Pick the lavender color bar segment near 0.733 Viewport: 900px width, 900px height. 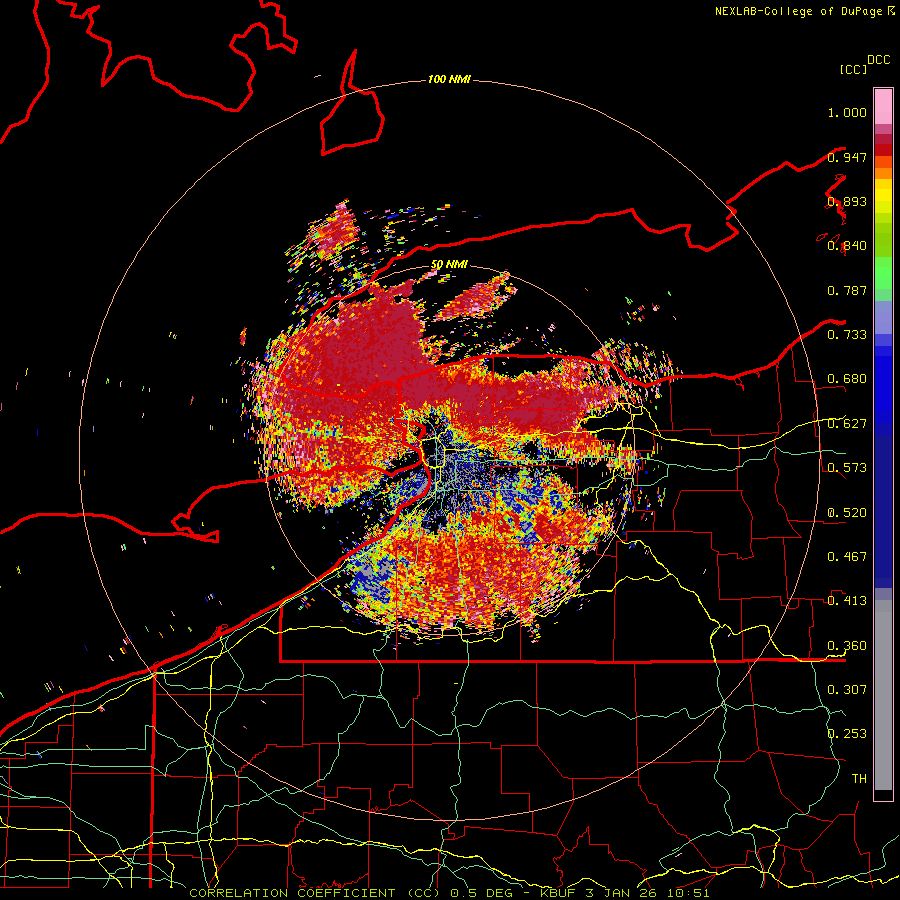click(883, 317)
